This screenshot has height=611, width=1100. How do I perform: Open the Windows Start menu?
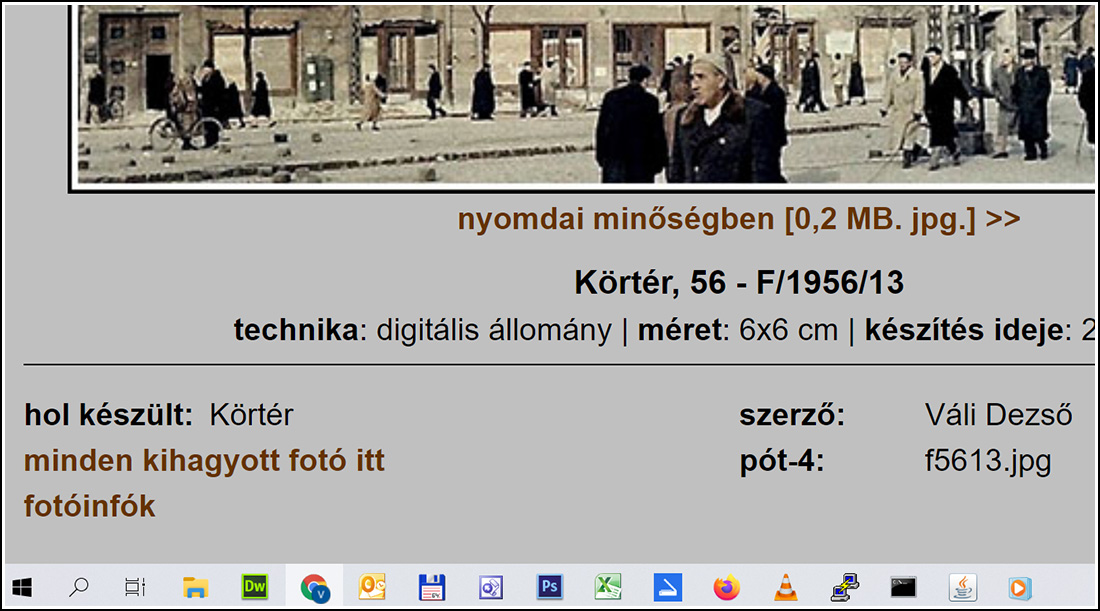pos(22,588)
